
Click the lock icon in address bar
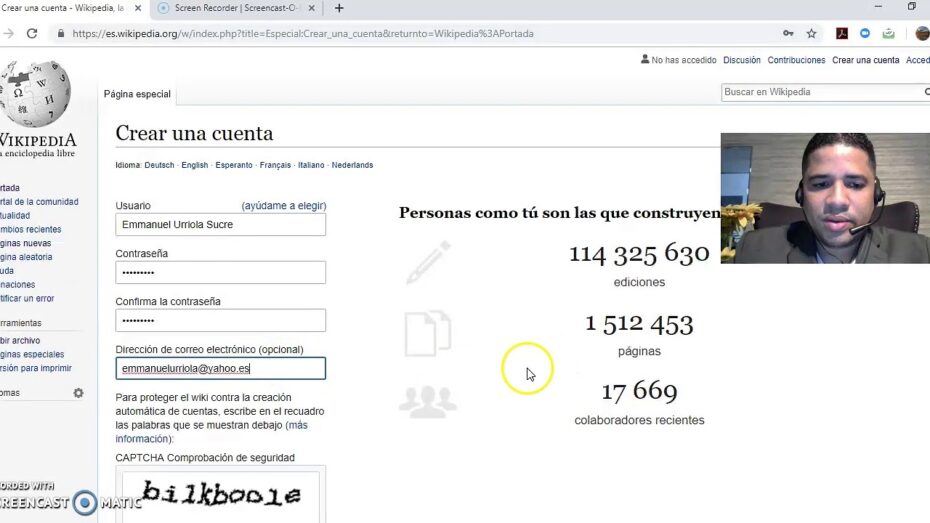pyautogui.click(x=60, y=34)
